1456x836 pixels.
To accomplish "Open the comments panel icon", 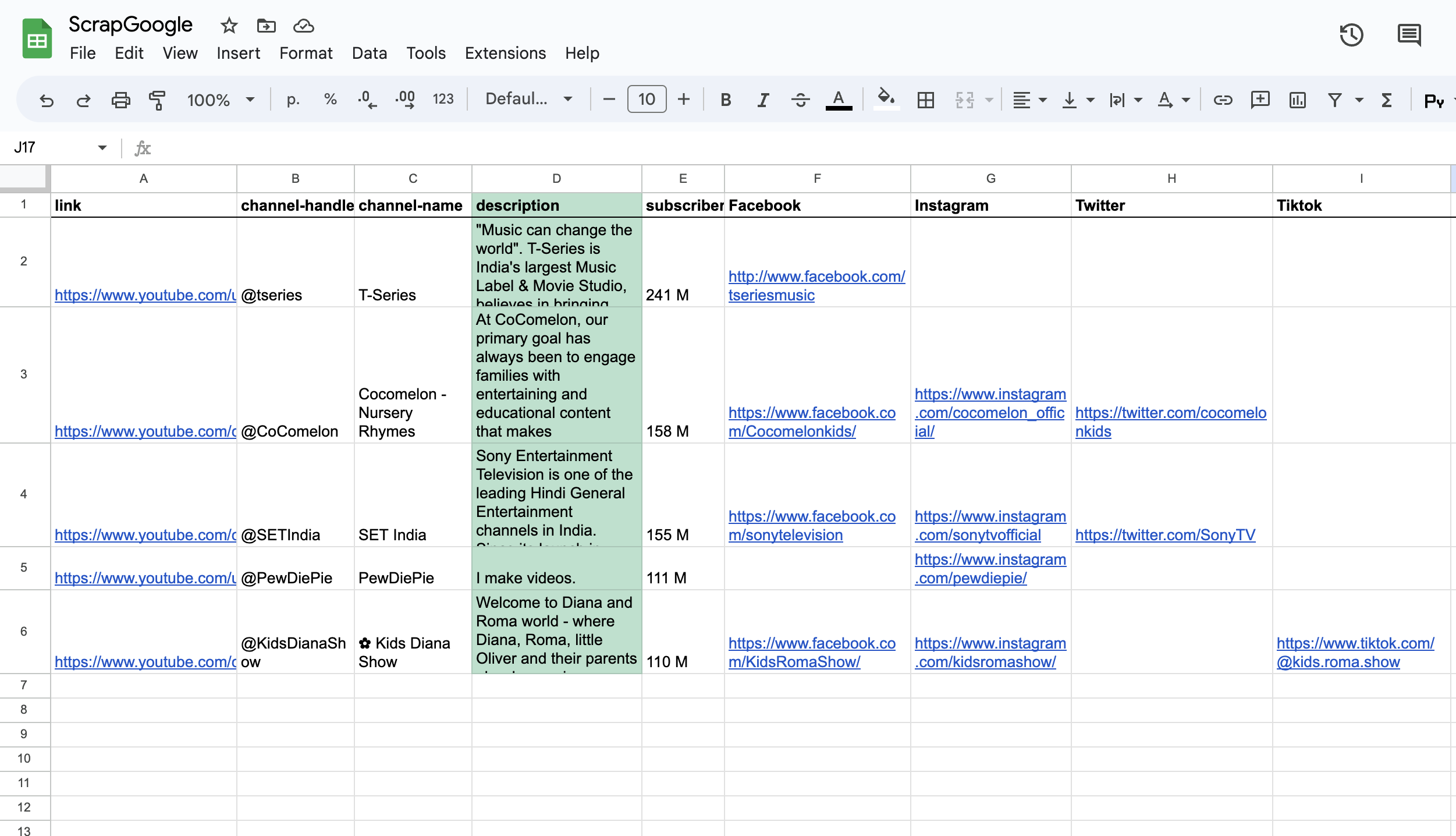I will [x=1409, y=35].
